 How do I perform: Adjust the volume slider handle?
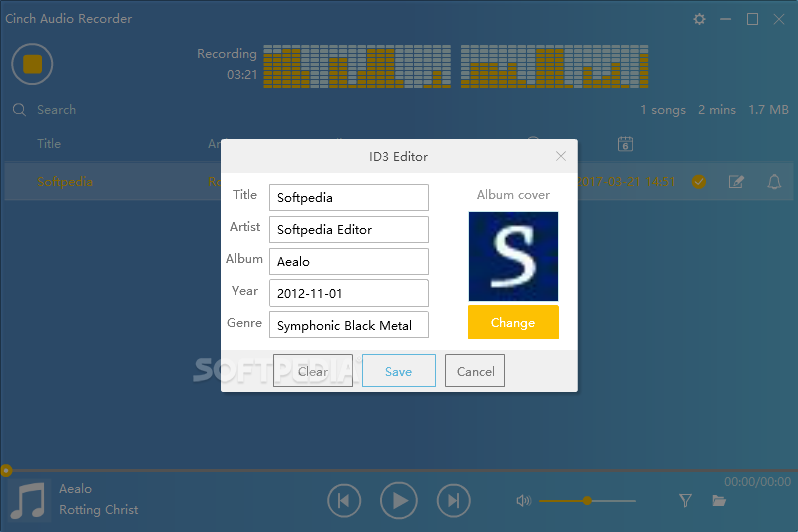pos(587,501)
